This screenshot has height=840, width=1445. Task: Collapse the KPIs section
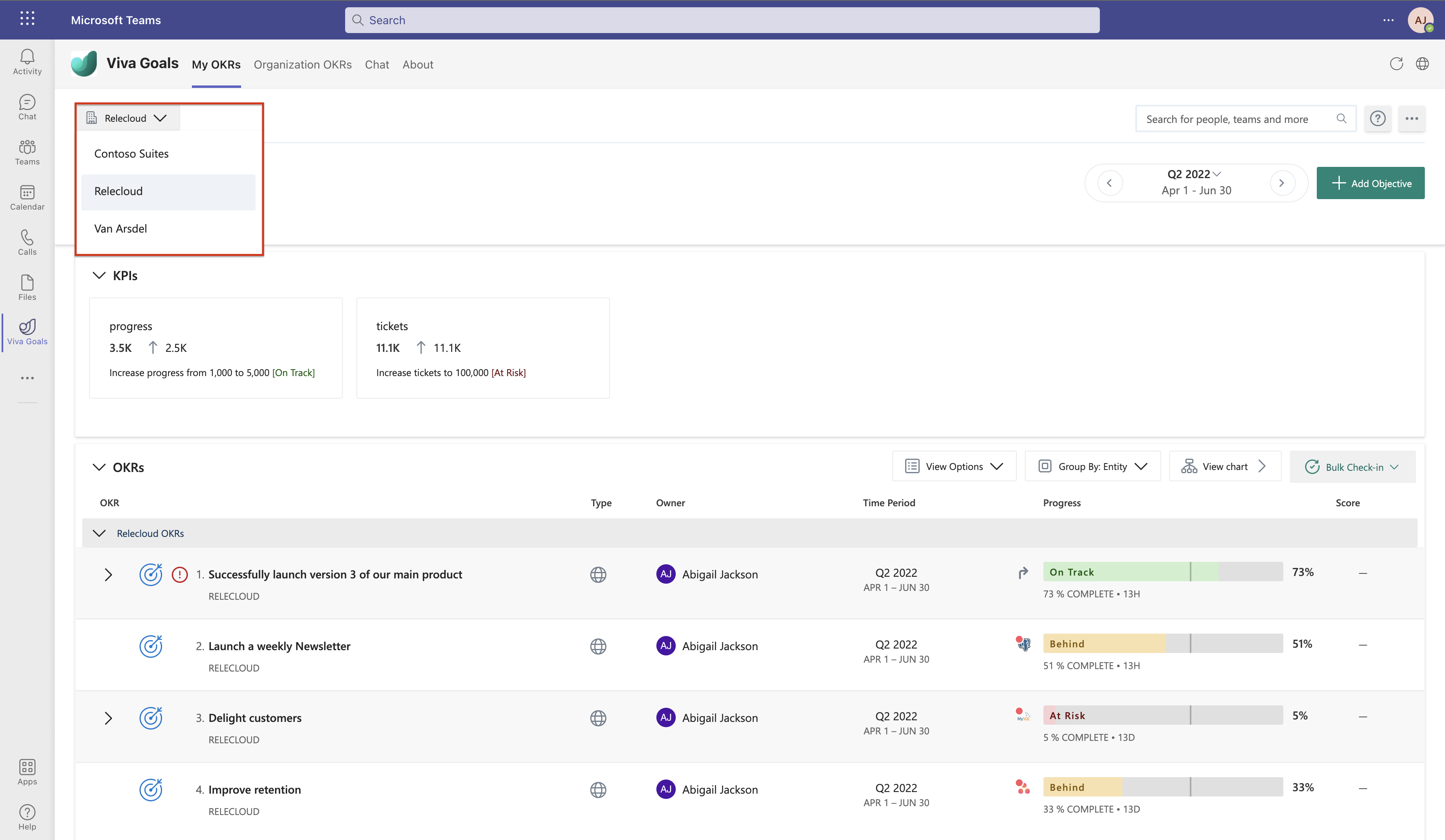click(x=99, y=276)
